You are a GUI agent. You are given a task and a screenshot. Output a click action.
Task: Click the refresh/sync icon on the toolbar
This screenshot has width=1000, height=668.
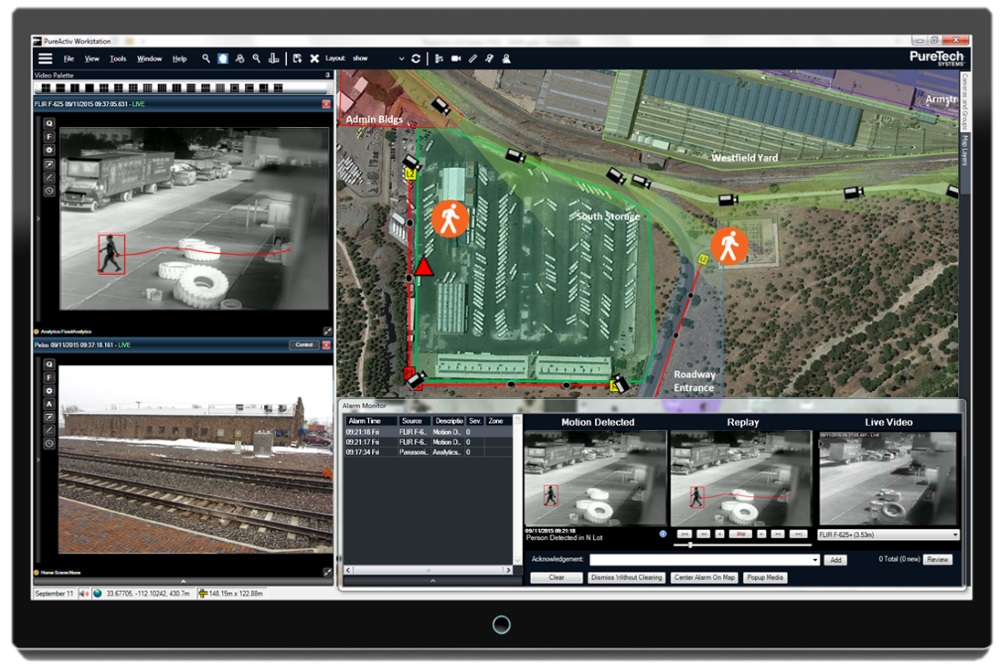point(417,58)
